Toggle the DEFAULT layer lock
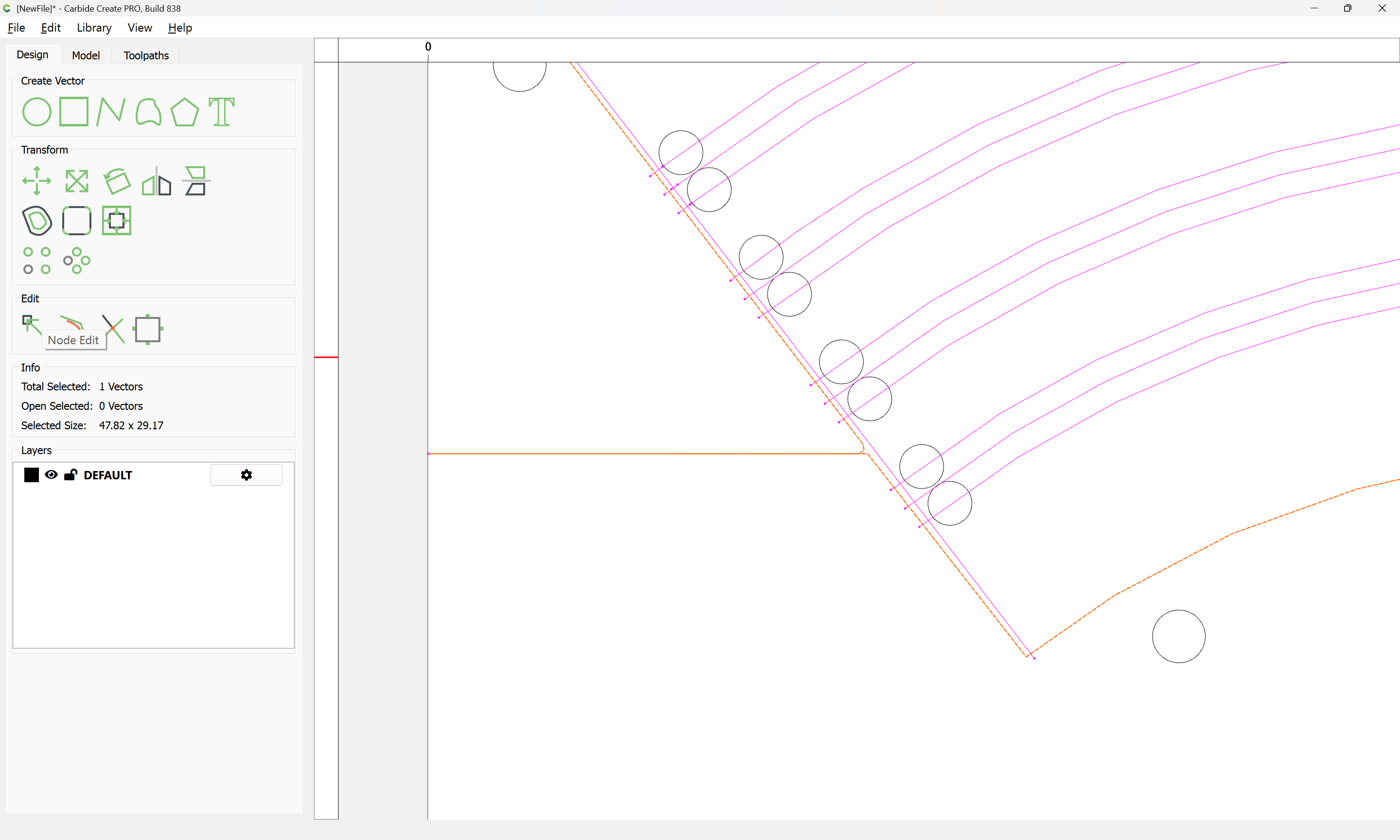The width and height of the screenshot is (1400, 840). point(70,475)
